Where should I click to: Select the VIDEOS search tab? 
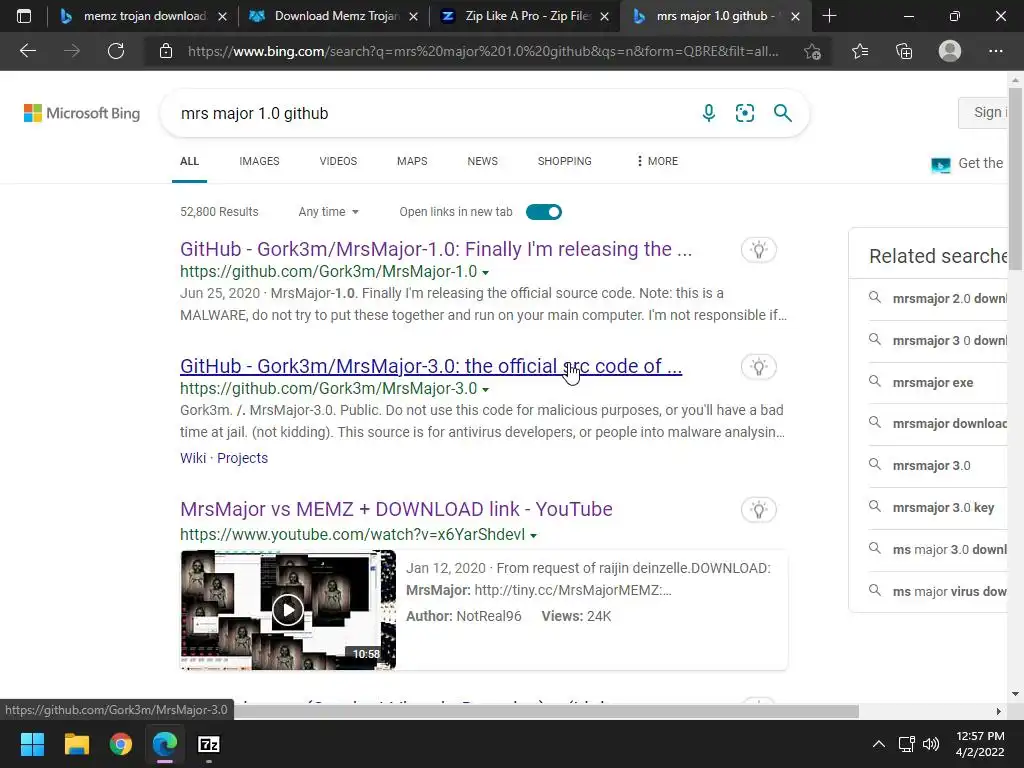(x=338, y=161)
